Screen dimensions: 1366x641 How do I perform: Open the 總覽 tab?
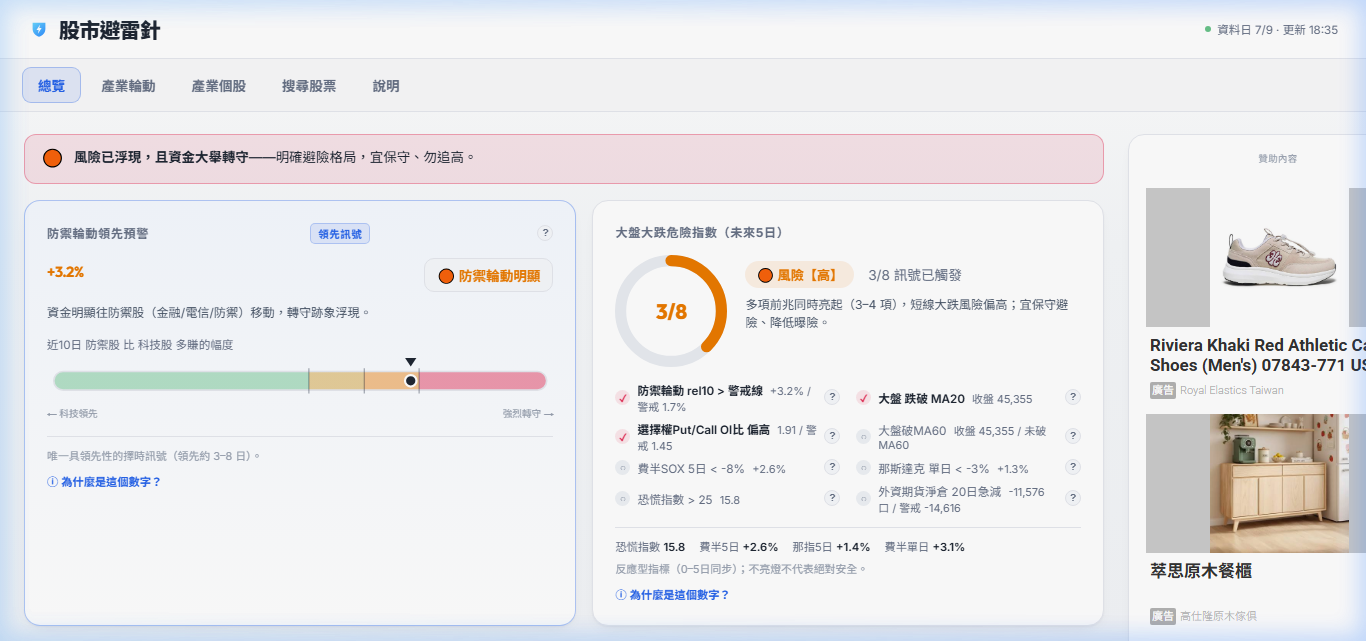pos(52,86)
